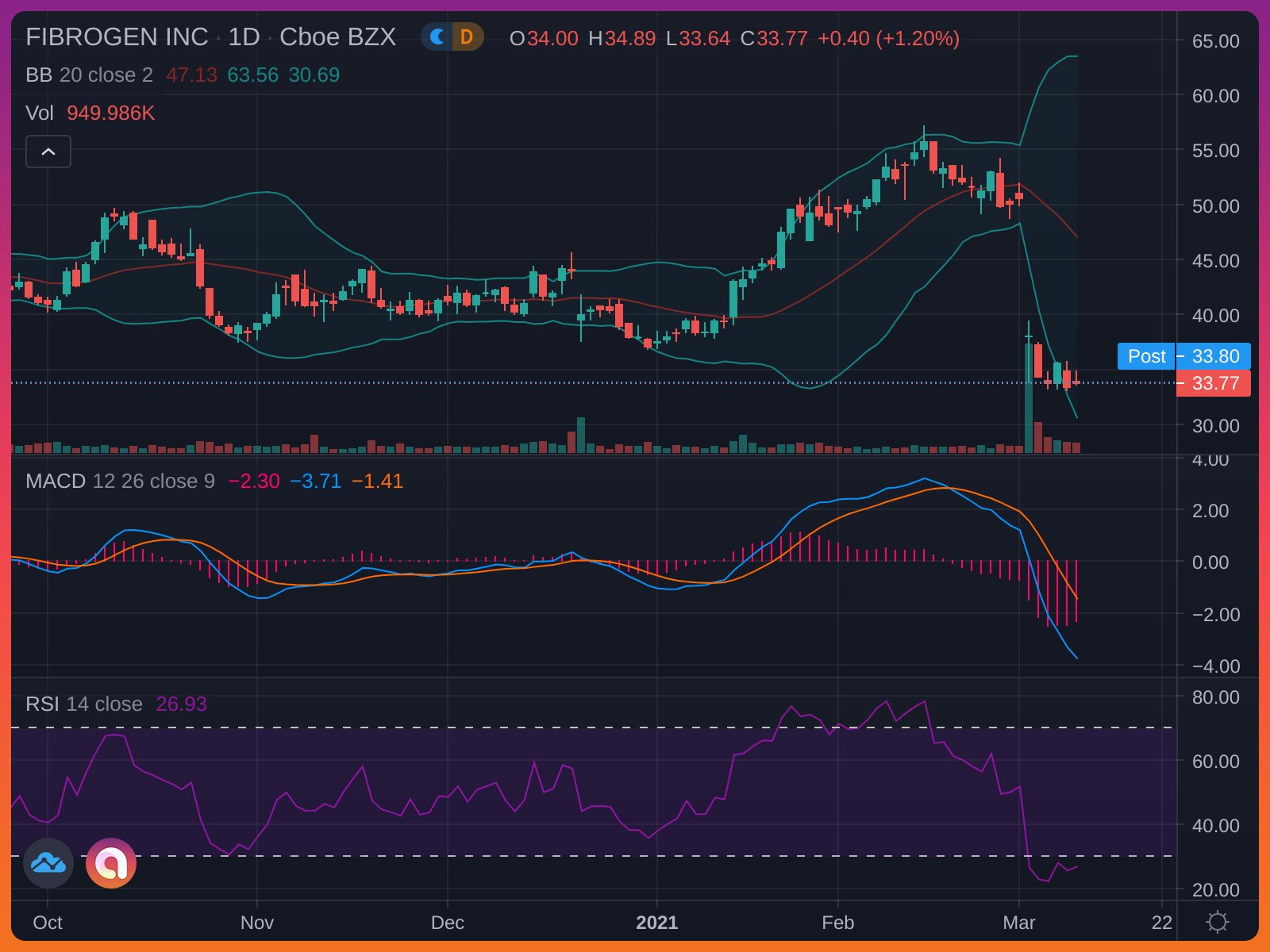
Task: Collapse the indicator legend with the chevron button
Action: pos(48,152)
